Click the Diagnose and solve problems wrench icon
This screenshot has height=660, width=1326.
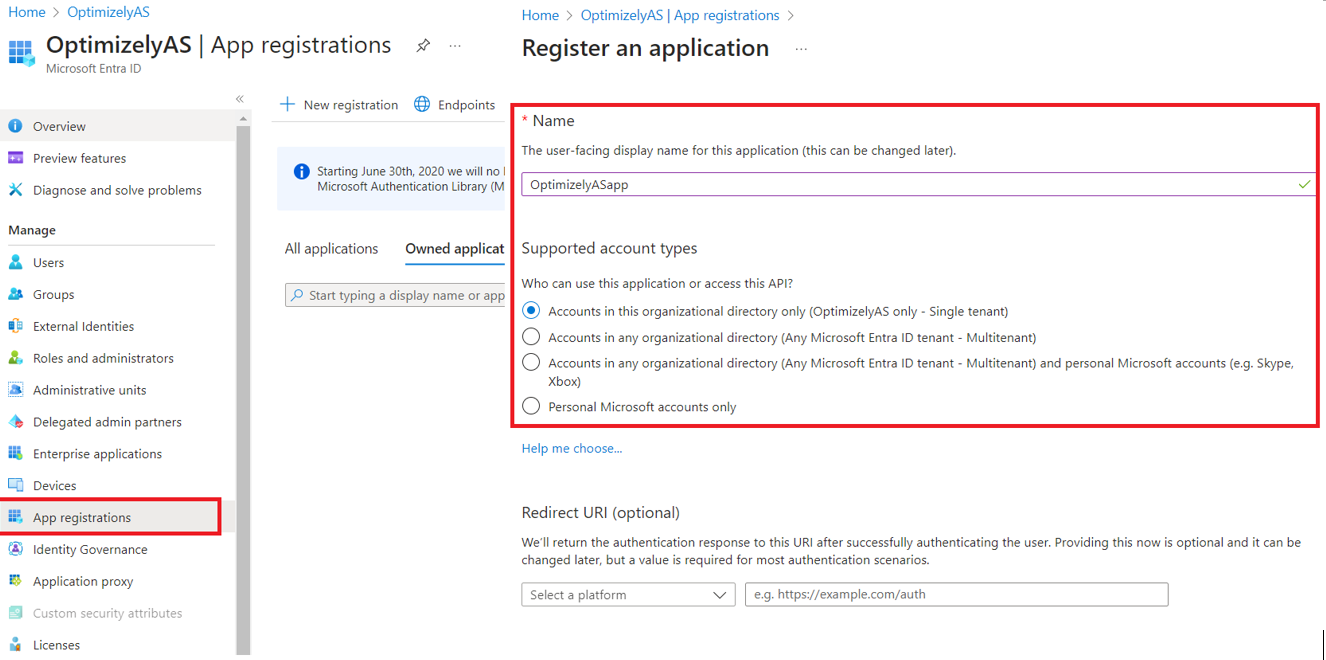click(x=15, y=190)
